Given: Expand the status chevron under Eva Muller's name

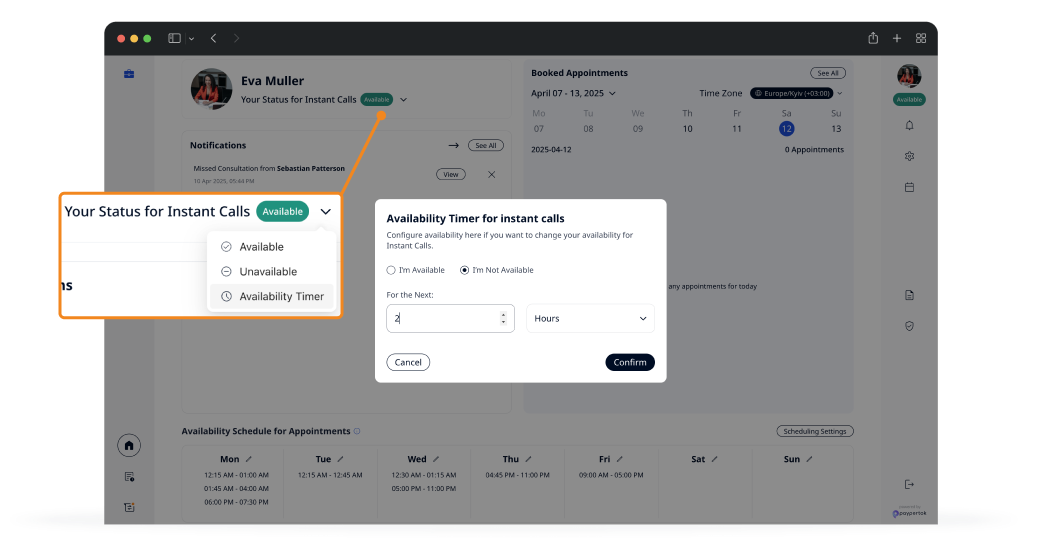Looking at the screenshot, I should point(403,99).
